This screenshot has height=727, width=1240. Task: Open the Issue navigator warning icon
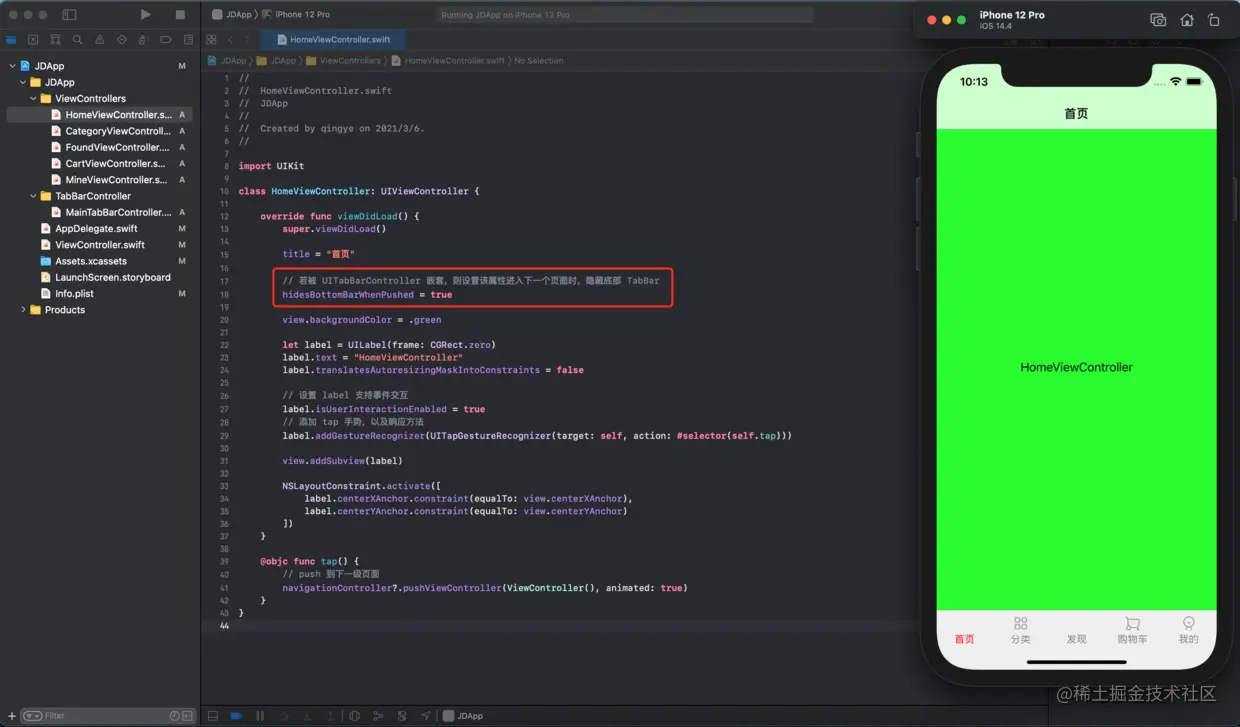[x=100, y=40]
